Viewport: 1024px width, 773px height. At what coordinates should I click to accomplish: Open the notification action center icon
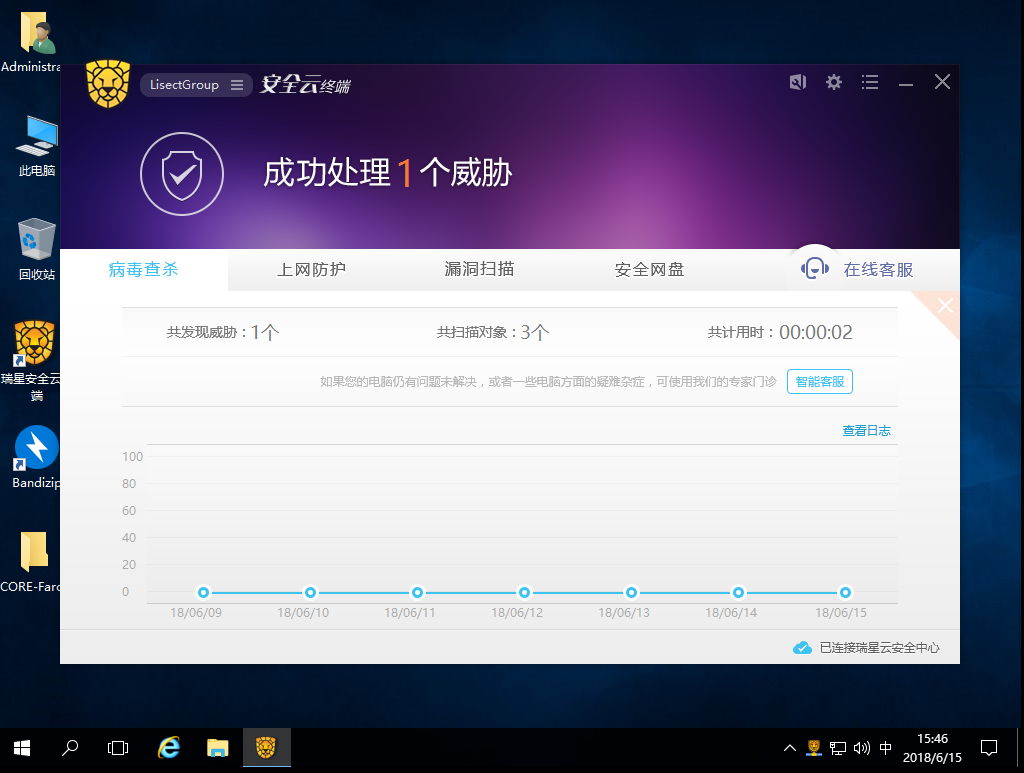tap(989, 748)
